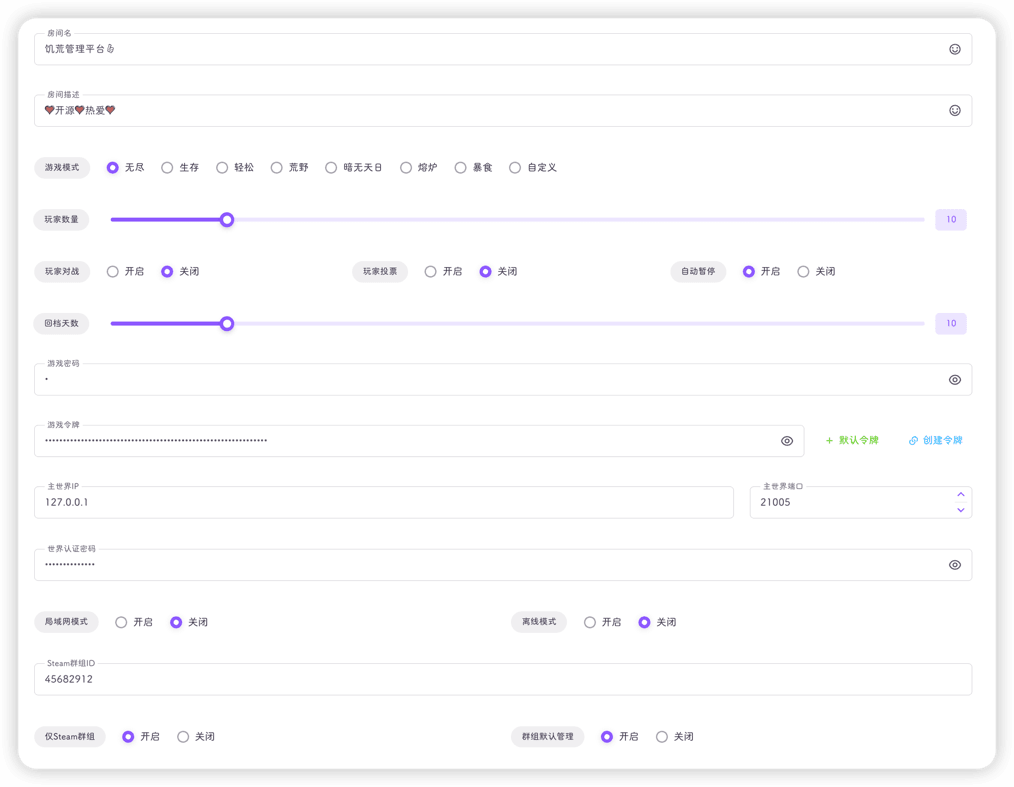Click the 玩家数量 player count slider handle
The height and width of the screenshot is (787, 1014).
(227, 220)
